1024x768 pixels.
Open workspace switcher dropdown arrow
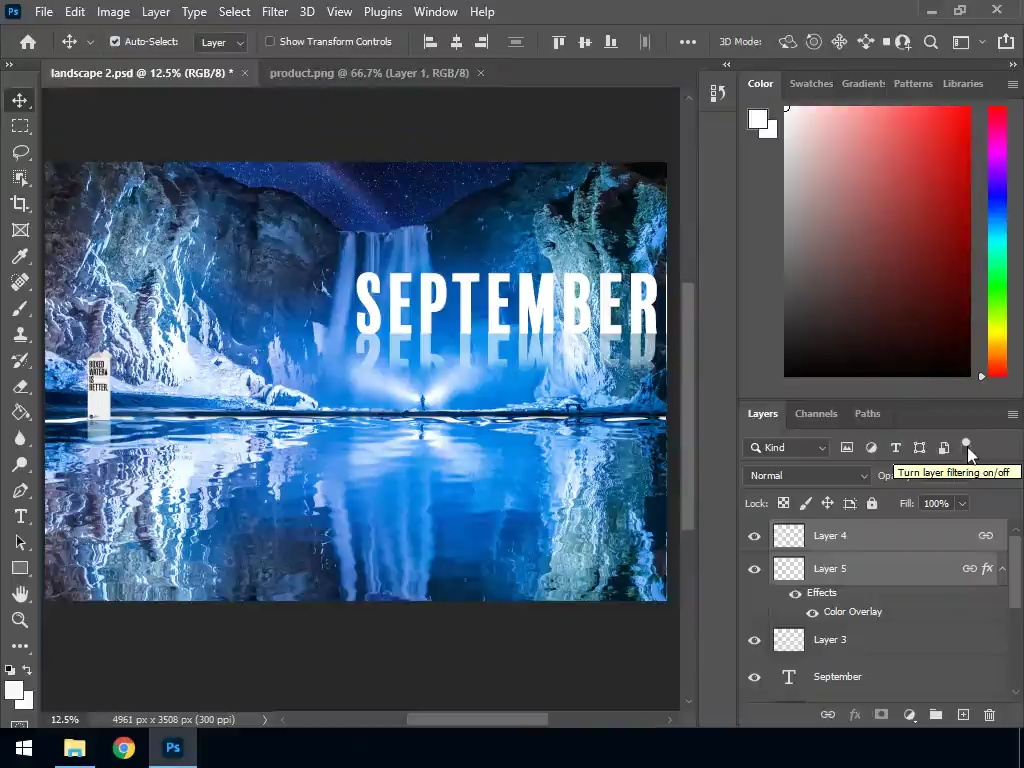click(x=982, y=42)
